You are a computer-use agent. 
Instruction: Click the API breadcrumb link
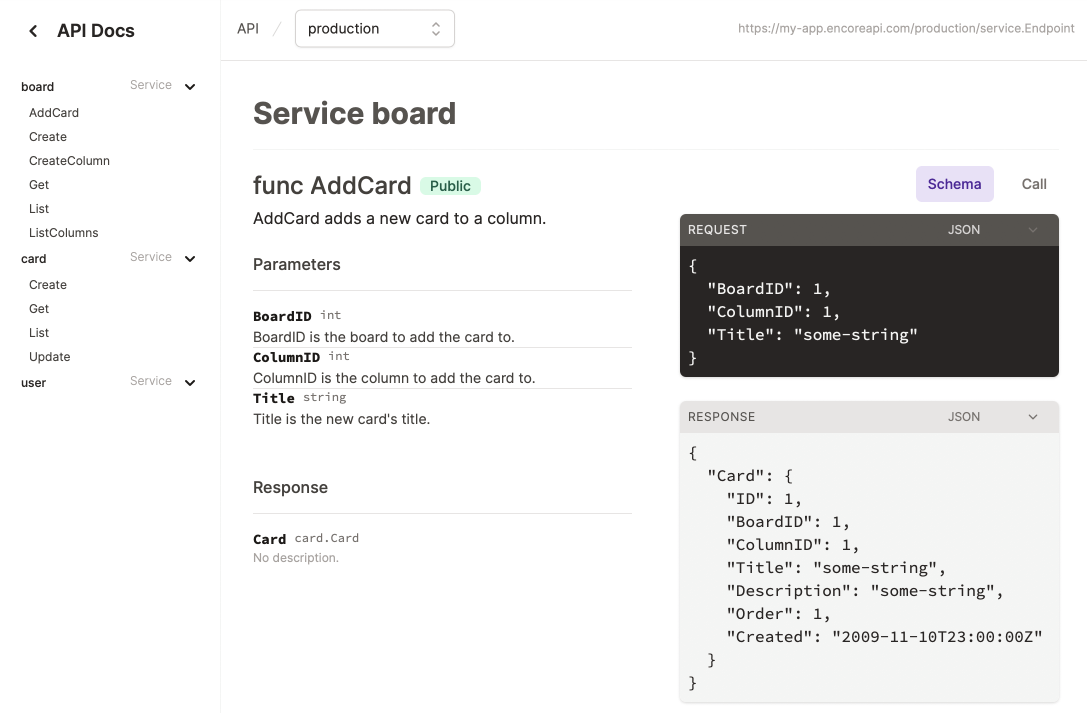(x=247, y=28)
